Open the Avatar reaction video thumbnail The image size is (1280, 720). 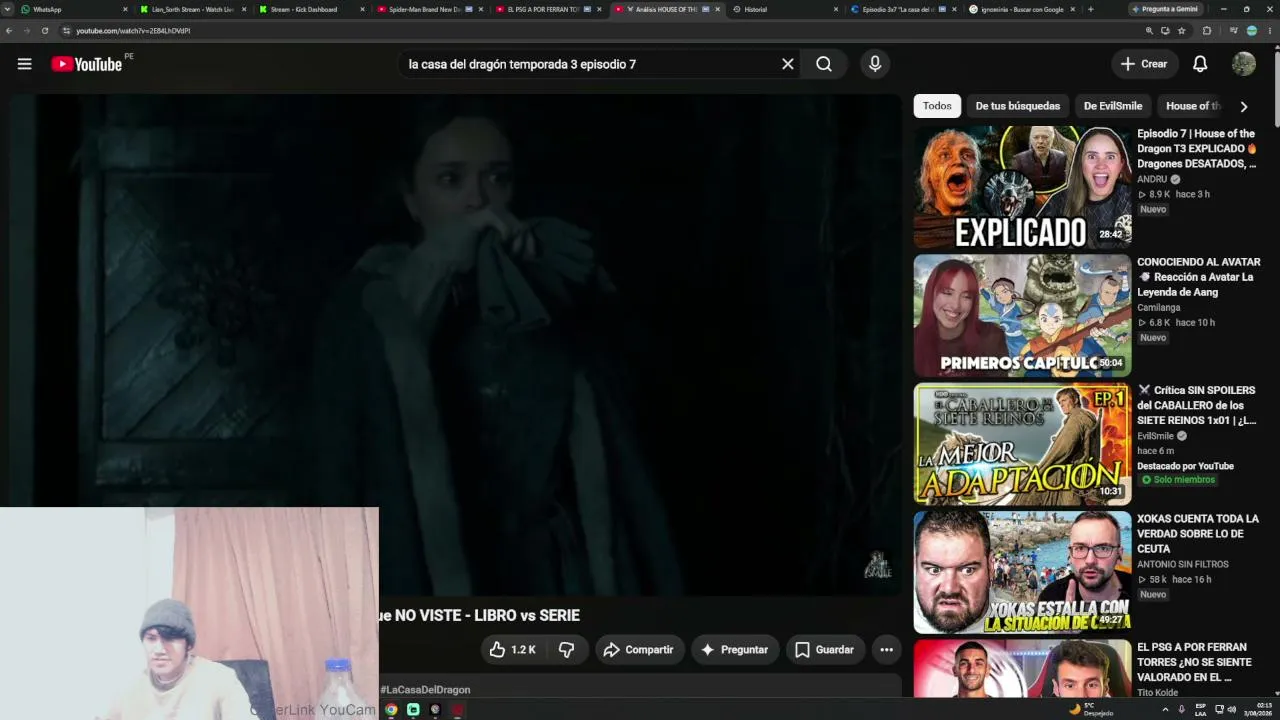tap(1022, 315)
